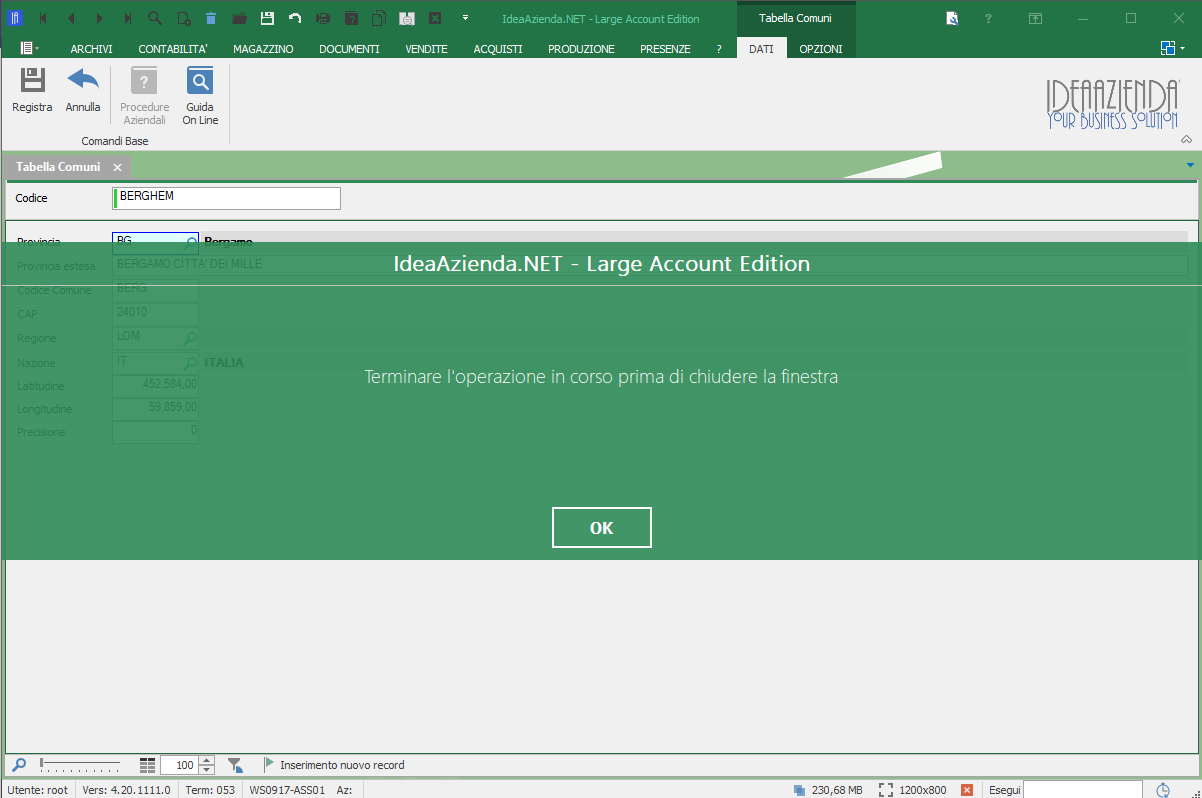Open the CONTABILITA' menu
Image resolution: width=1202 pixels, height=798 pixels.
pyautogui.click(x=173, y=49)
